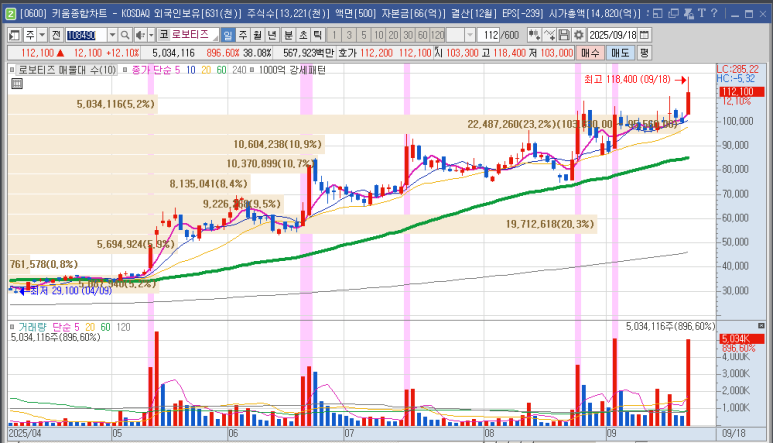Click the 2025/04 timeline date label
Viewport: 773px width, 443px height.
(25, 434)
